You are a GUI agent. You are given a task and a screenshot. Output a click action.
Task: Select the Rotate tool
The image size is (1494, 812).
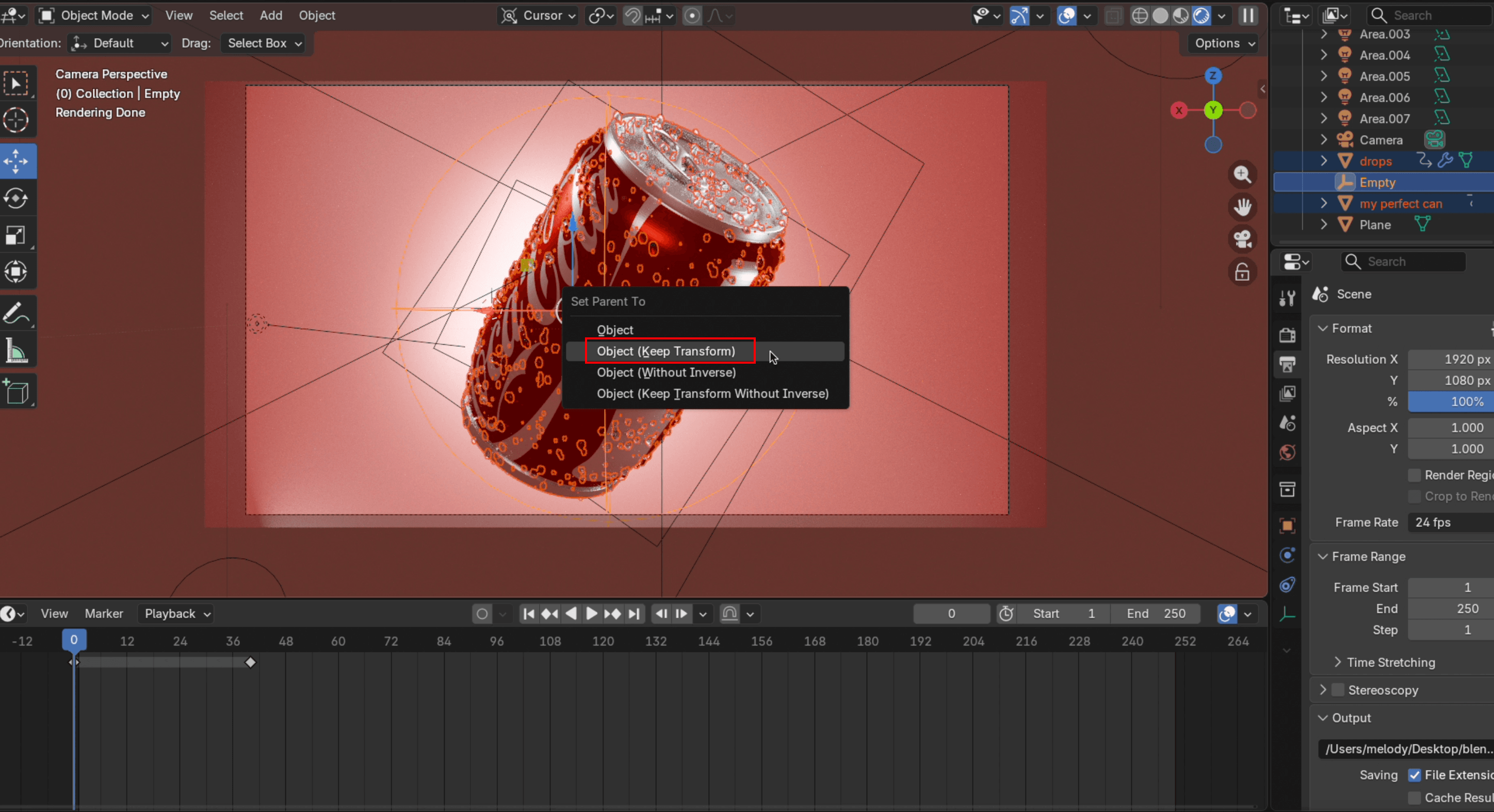pyautogui.click(x=16, y=198)
